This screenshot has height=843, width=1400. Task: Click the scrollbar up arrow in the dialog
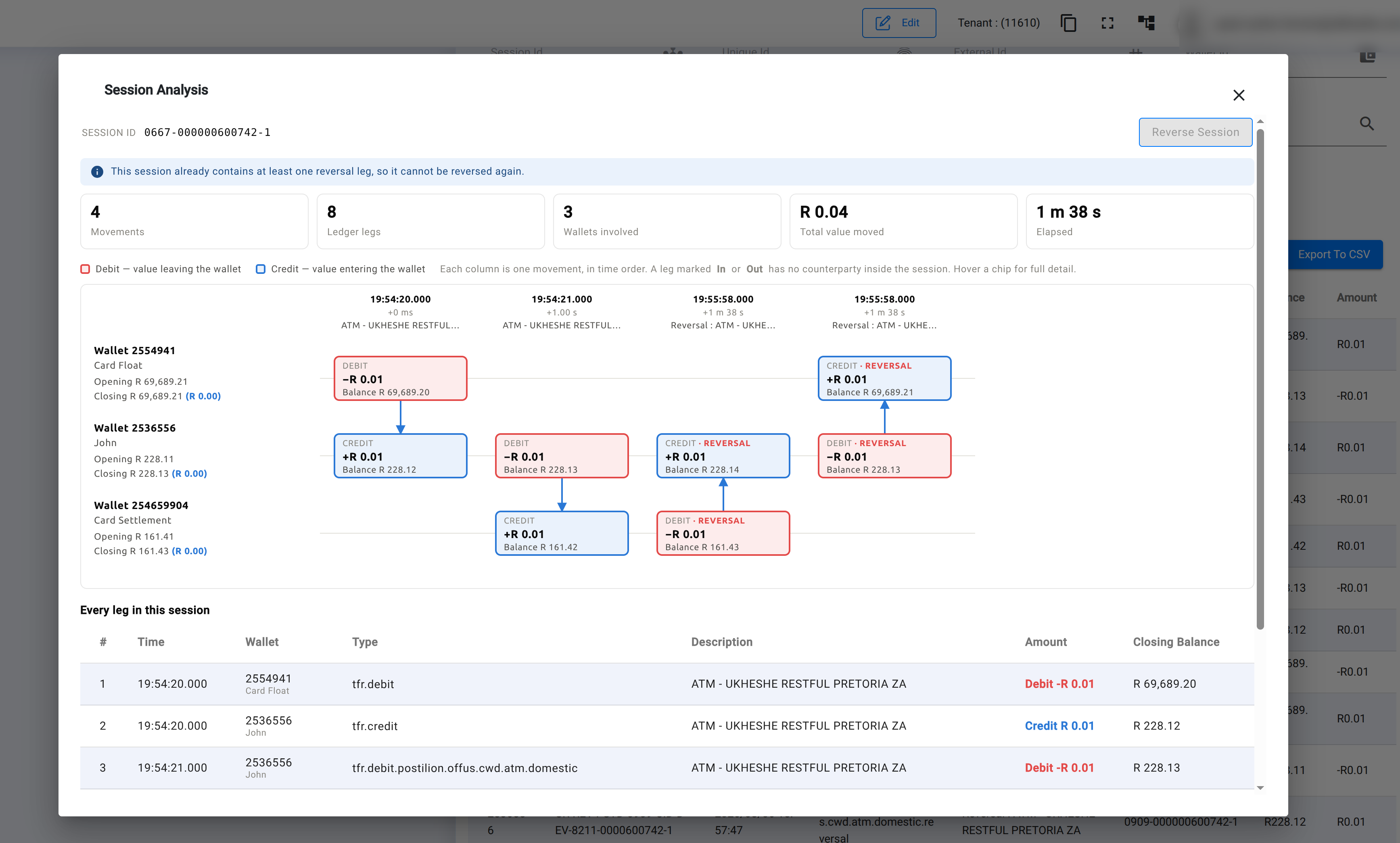point(1260,121)
